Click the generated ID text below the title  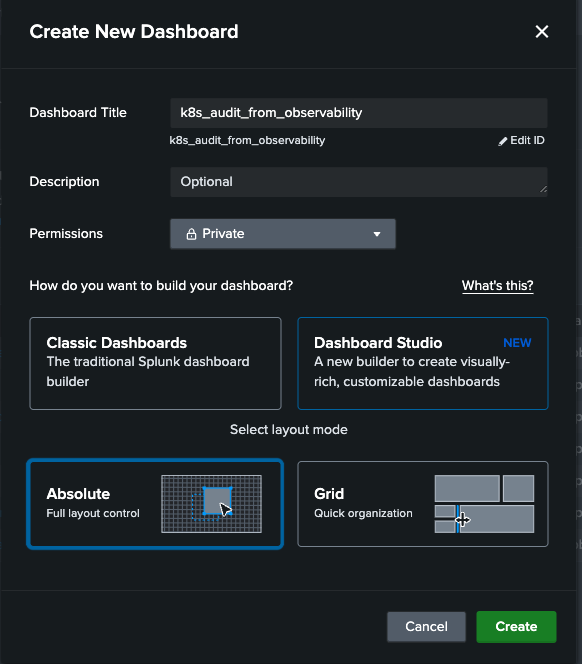(x=247, y=141)
